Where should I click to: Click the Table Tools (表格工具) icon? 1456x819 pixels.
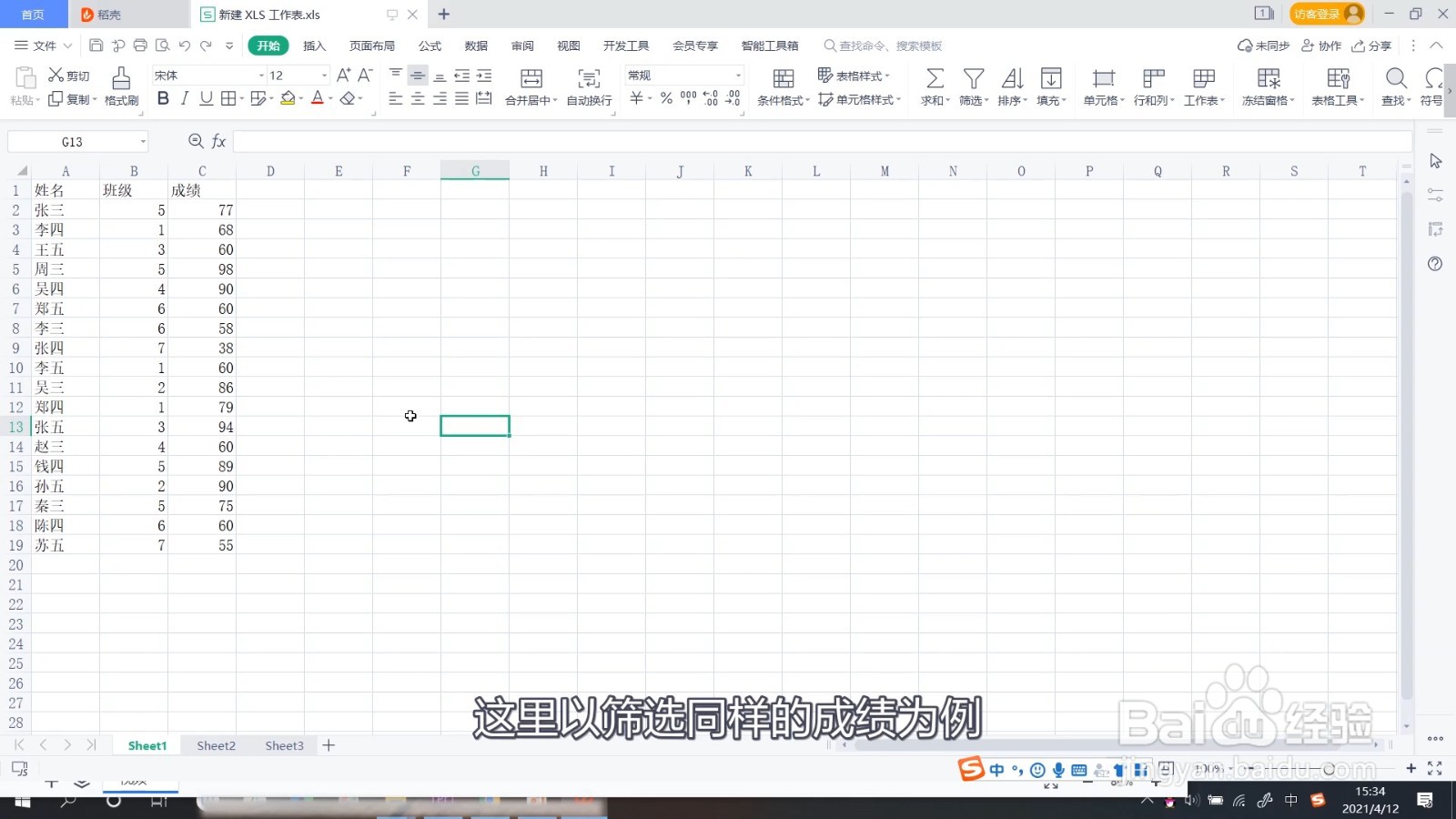[x=1338, y=79]
